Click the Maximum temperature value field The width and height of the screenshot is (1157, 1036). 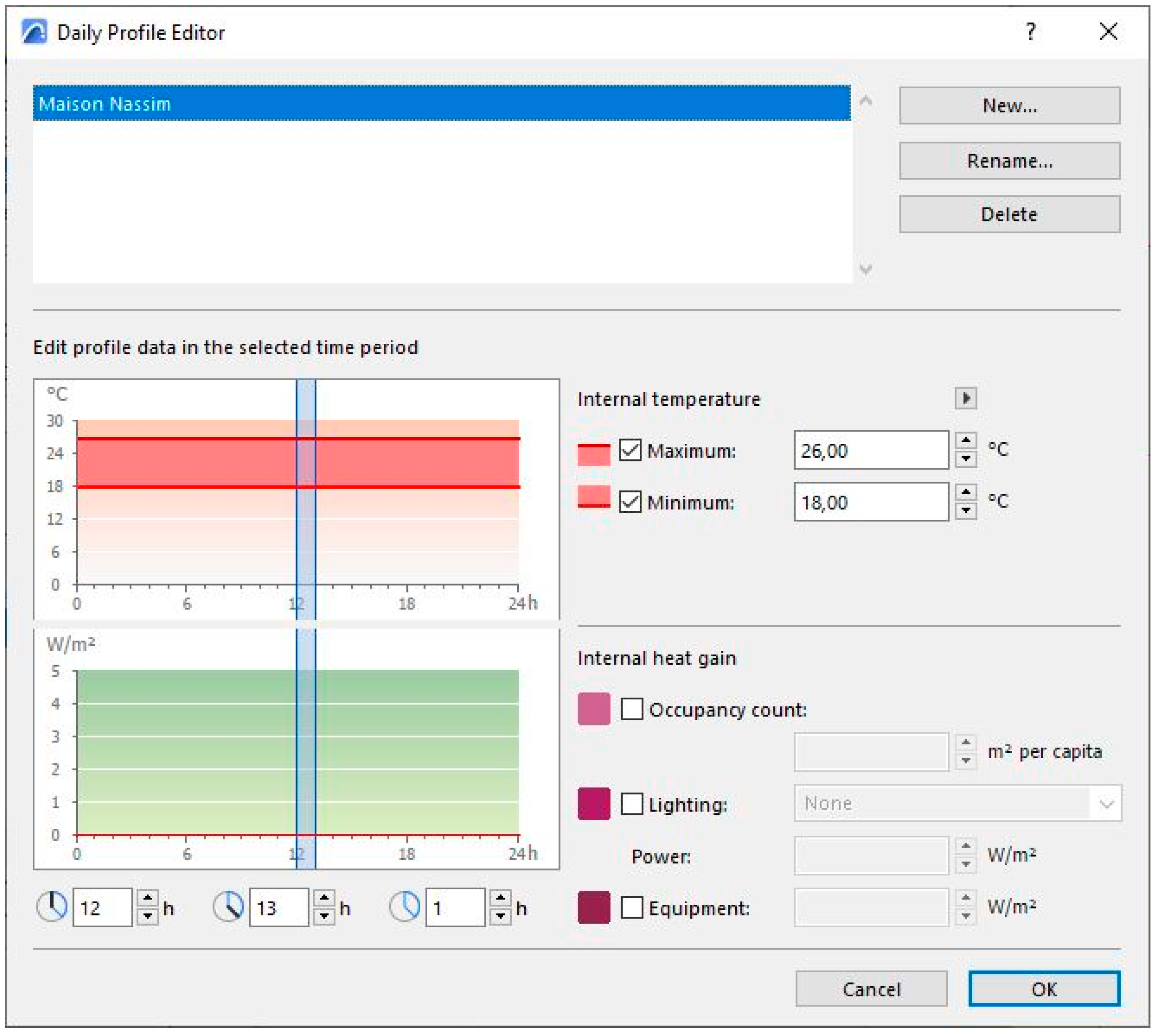click(x=870, y=450)
